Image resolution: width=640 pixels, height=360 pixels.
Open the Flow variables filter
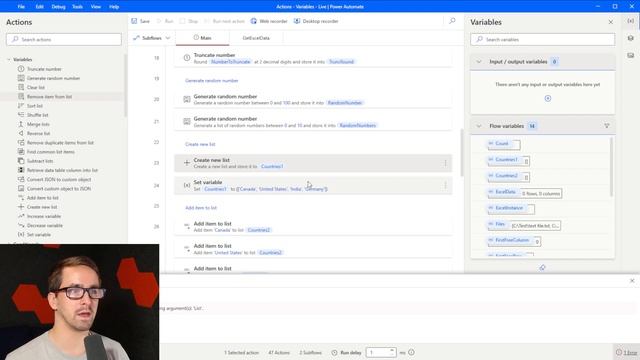pos(607,126)
